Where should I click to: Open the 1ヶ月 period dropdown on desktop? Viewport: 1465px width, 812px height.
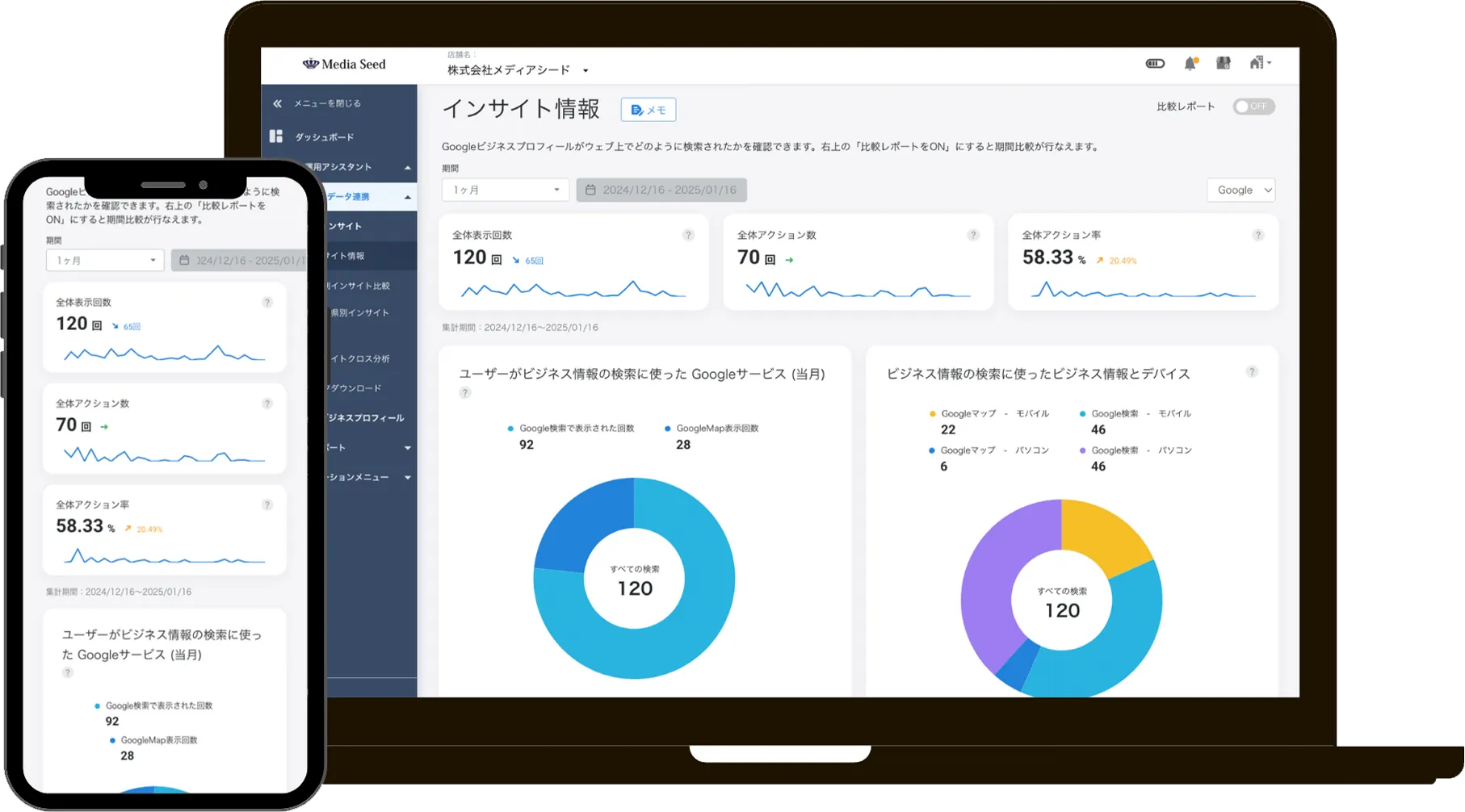[505, 190]
